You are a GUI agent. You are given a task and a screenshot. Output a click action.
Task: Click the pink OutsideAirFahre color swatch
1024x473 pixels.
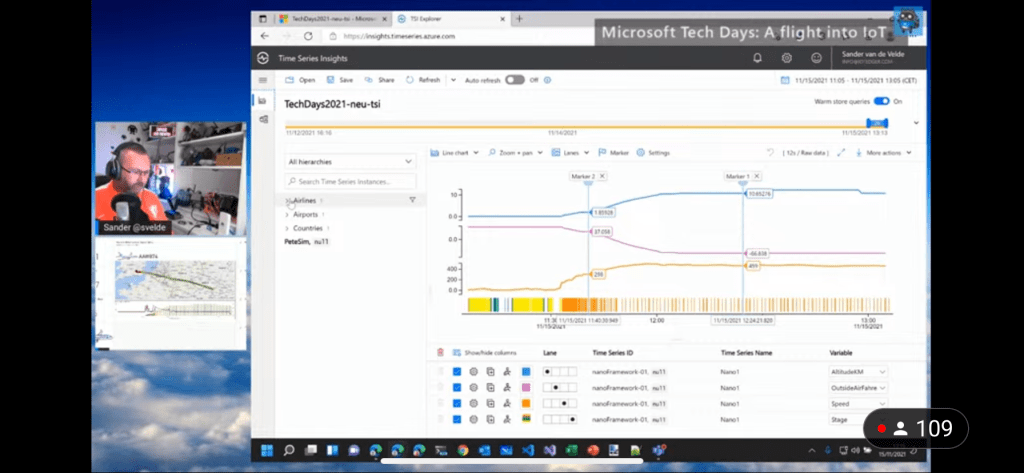coord(526,387)
